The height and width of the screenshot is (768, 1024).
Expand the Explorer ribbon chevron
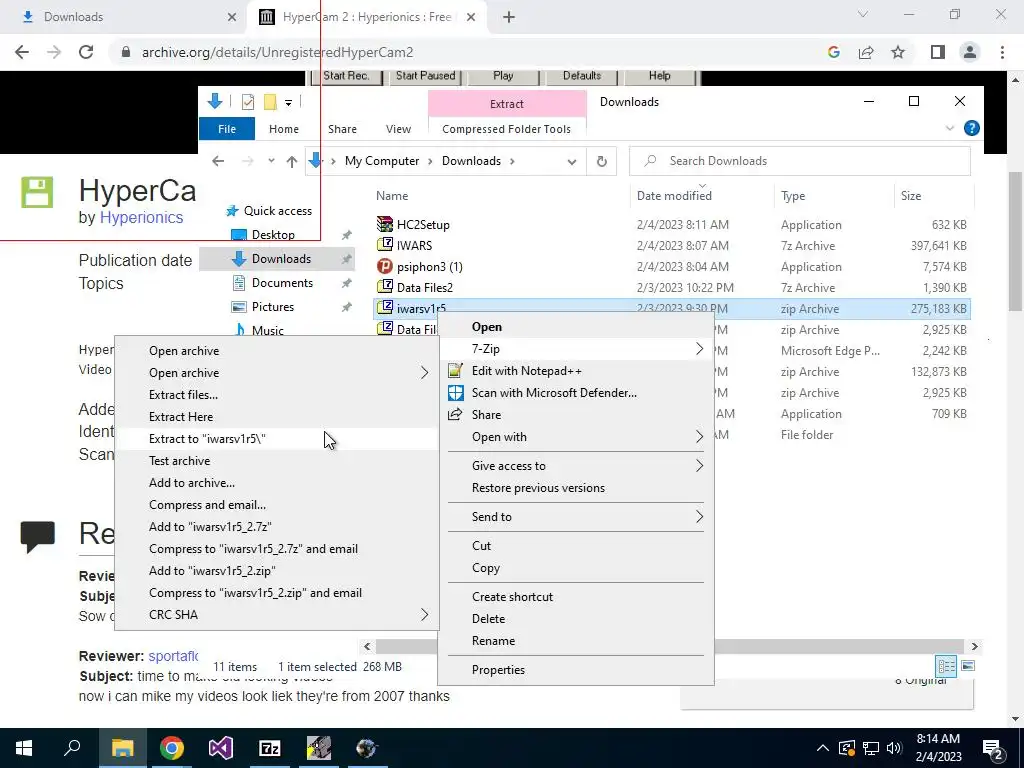[950, 129]
